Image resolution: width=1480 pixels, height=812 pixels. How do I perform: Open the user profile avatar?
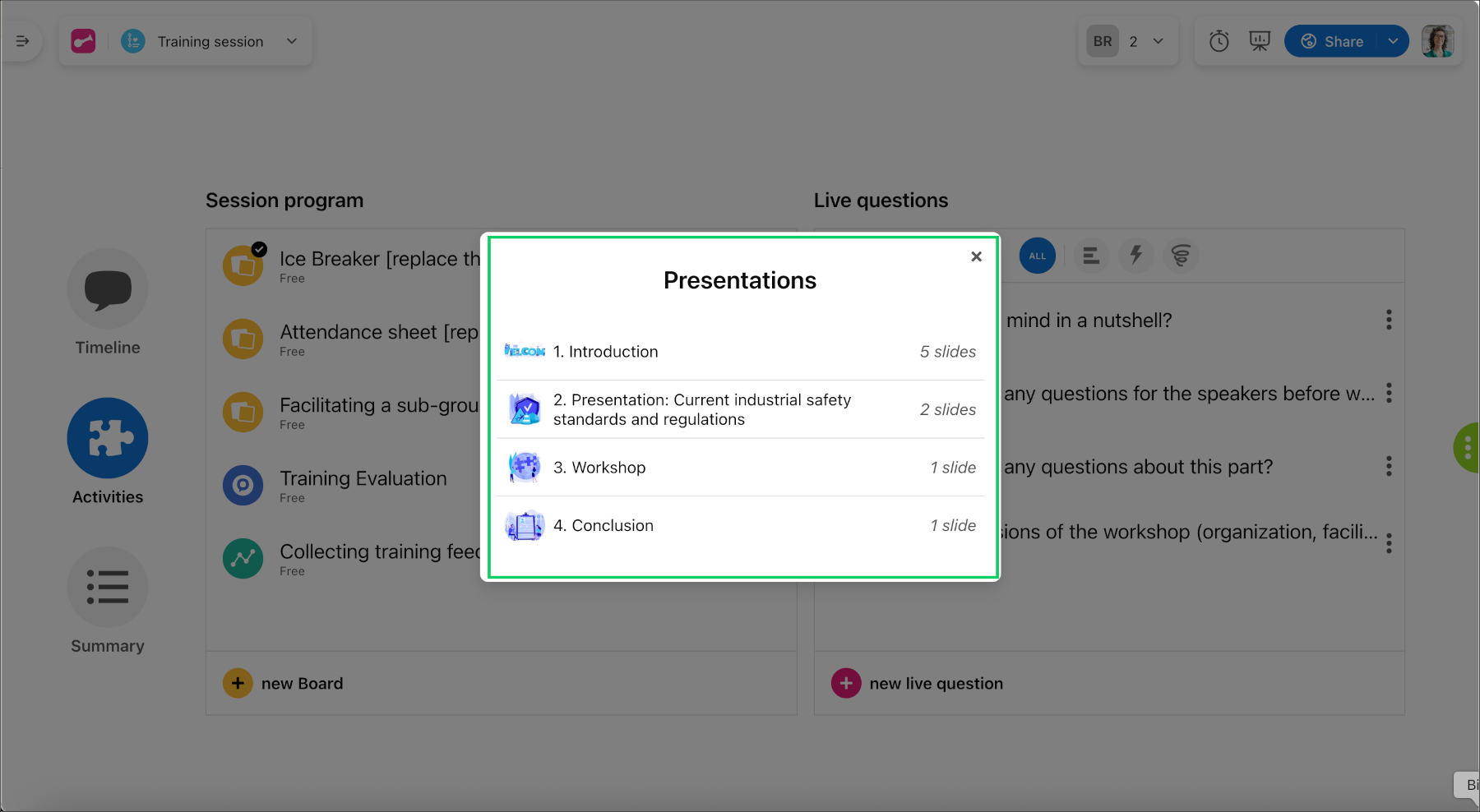1437,41
